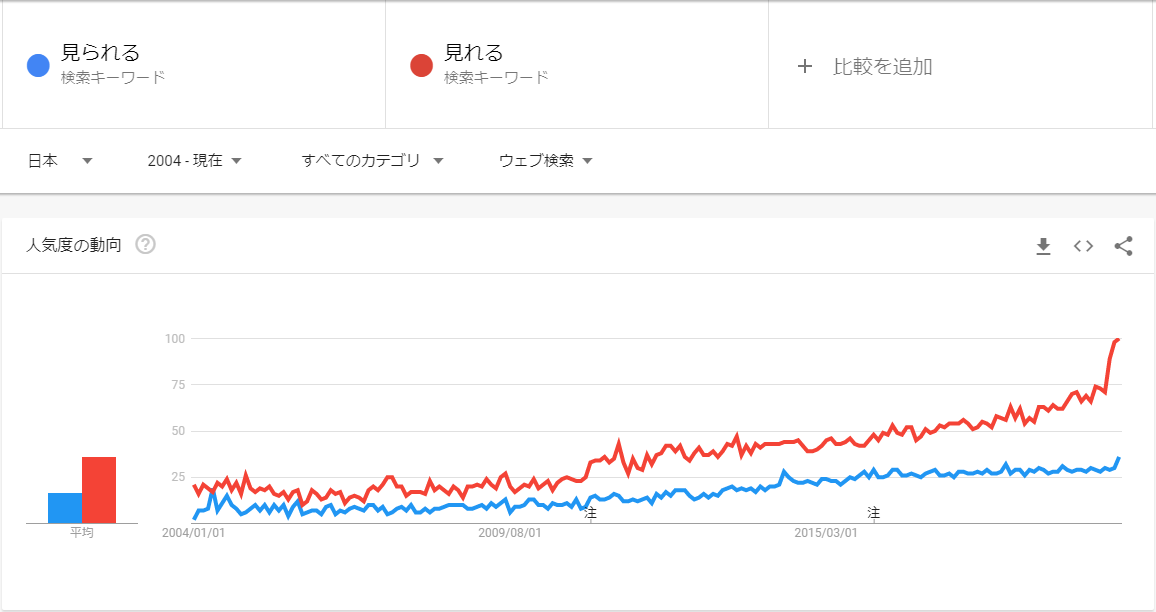Click the plus icon to add comparison
The width and height of the screenshot is (1156, 612).
click(805, 66)
